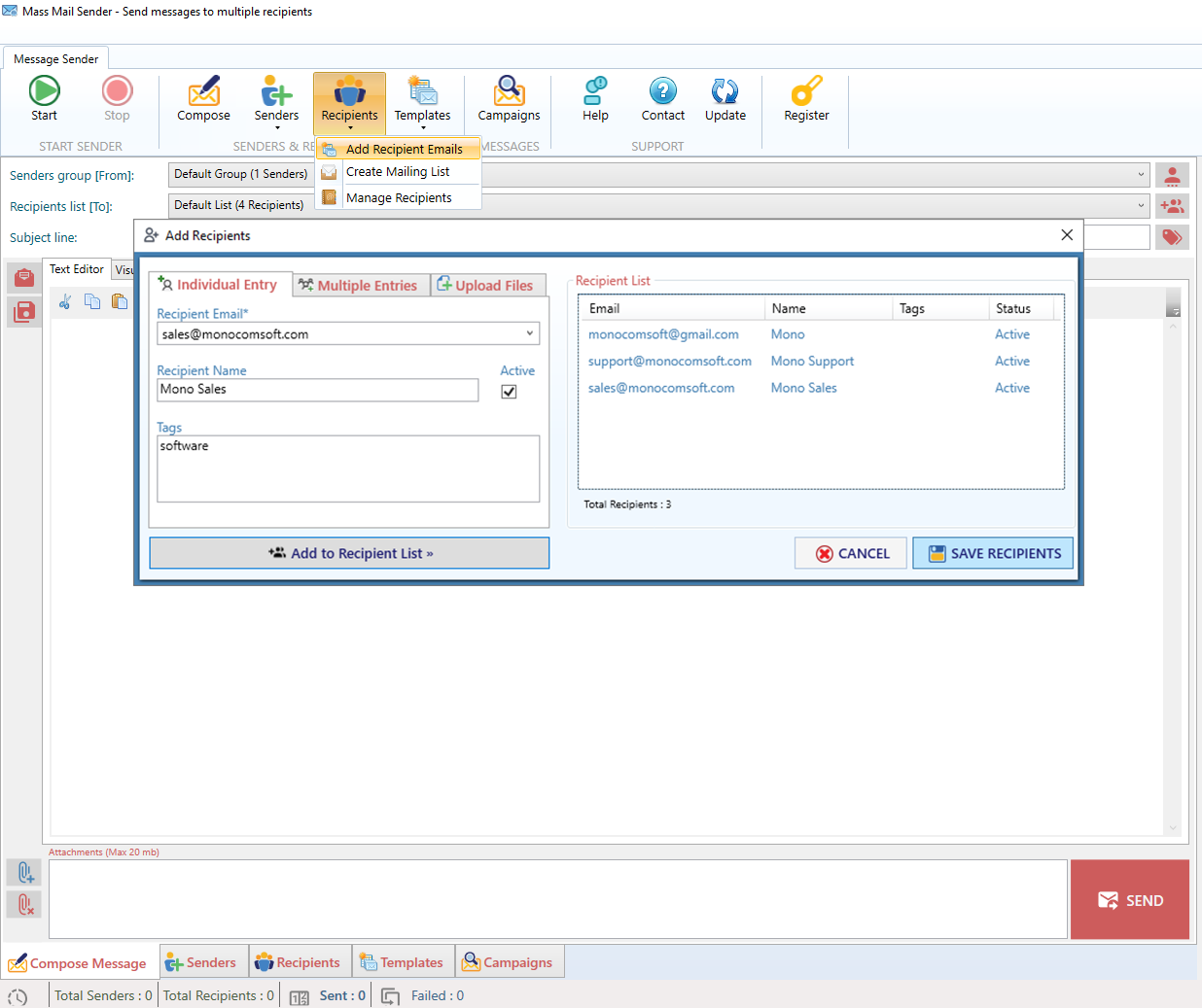Select the monocomsoft@gmail.com recipient row
The height and width of the screenshot is (1008, 1202).
821,334
